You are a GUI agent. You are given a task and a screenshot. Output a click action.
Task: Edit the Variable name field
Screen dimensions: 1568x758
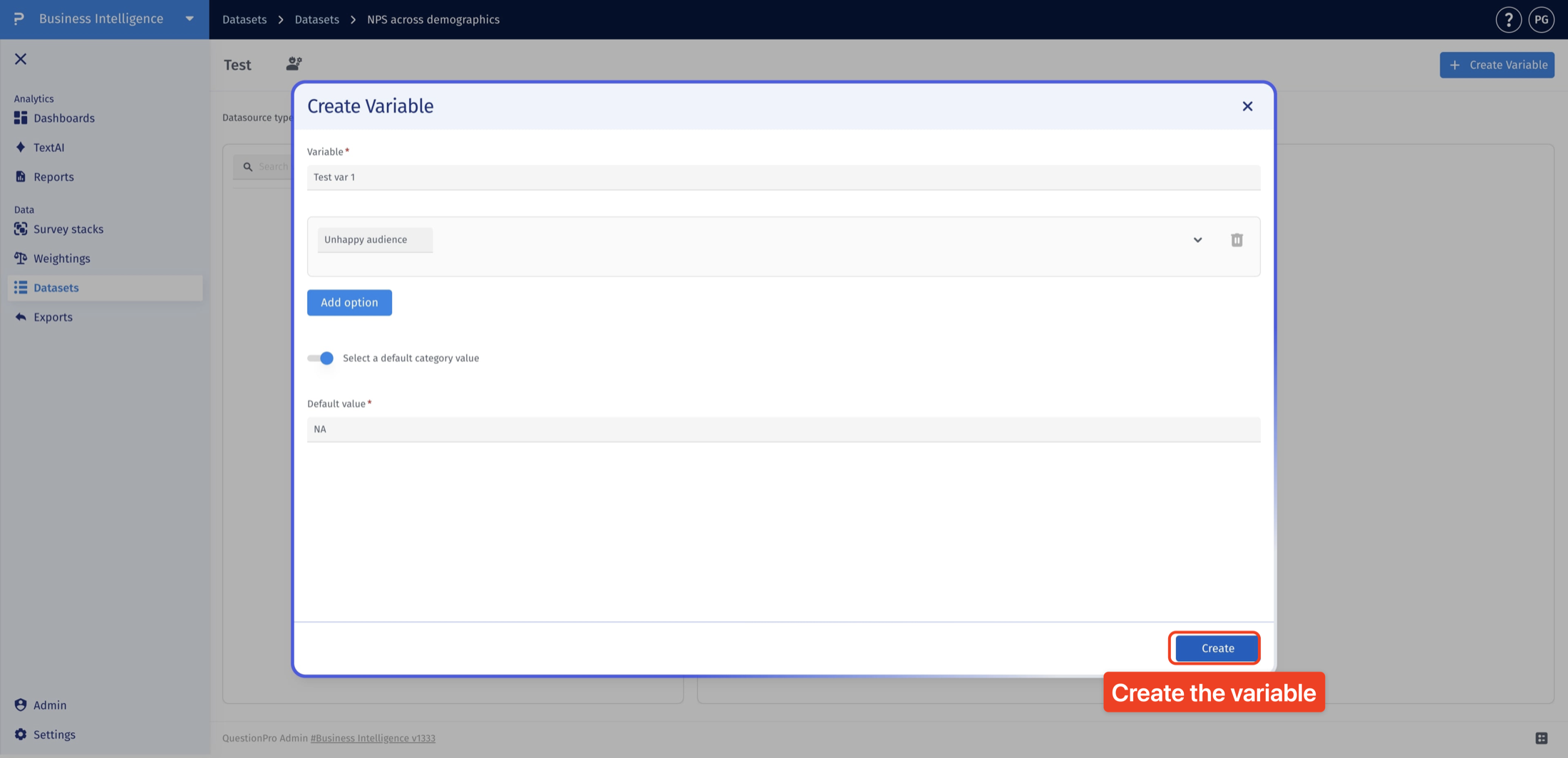coord(783,177)
